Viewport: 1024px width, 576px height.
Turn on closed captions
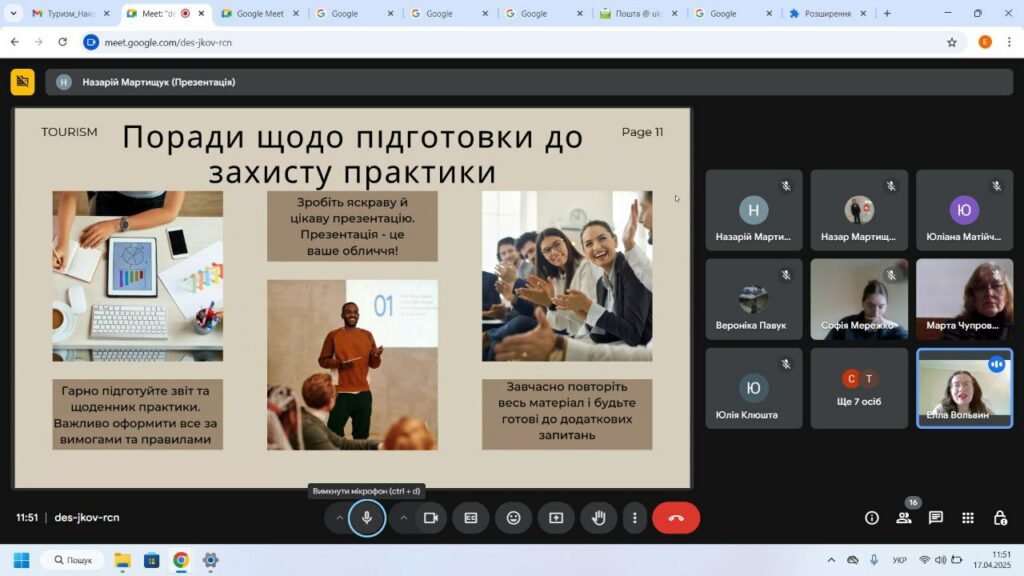tap(471, 518)
